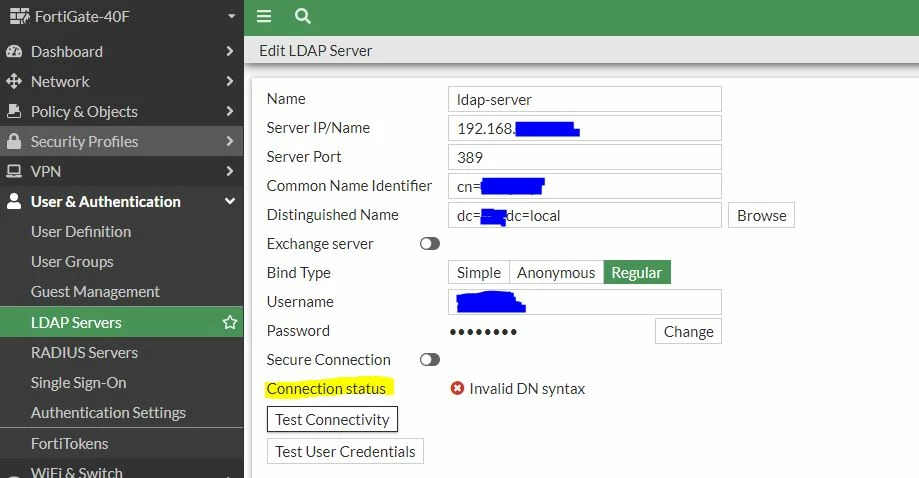This screenshot has width=919, height=478.
Task: Click Common Name Identifier field
Action: tap(585, 186)
